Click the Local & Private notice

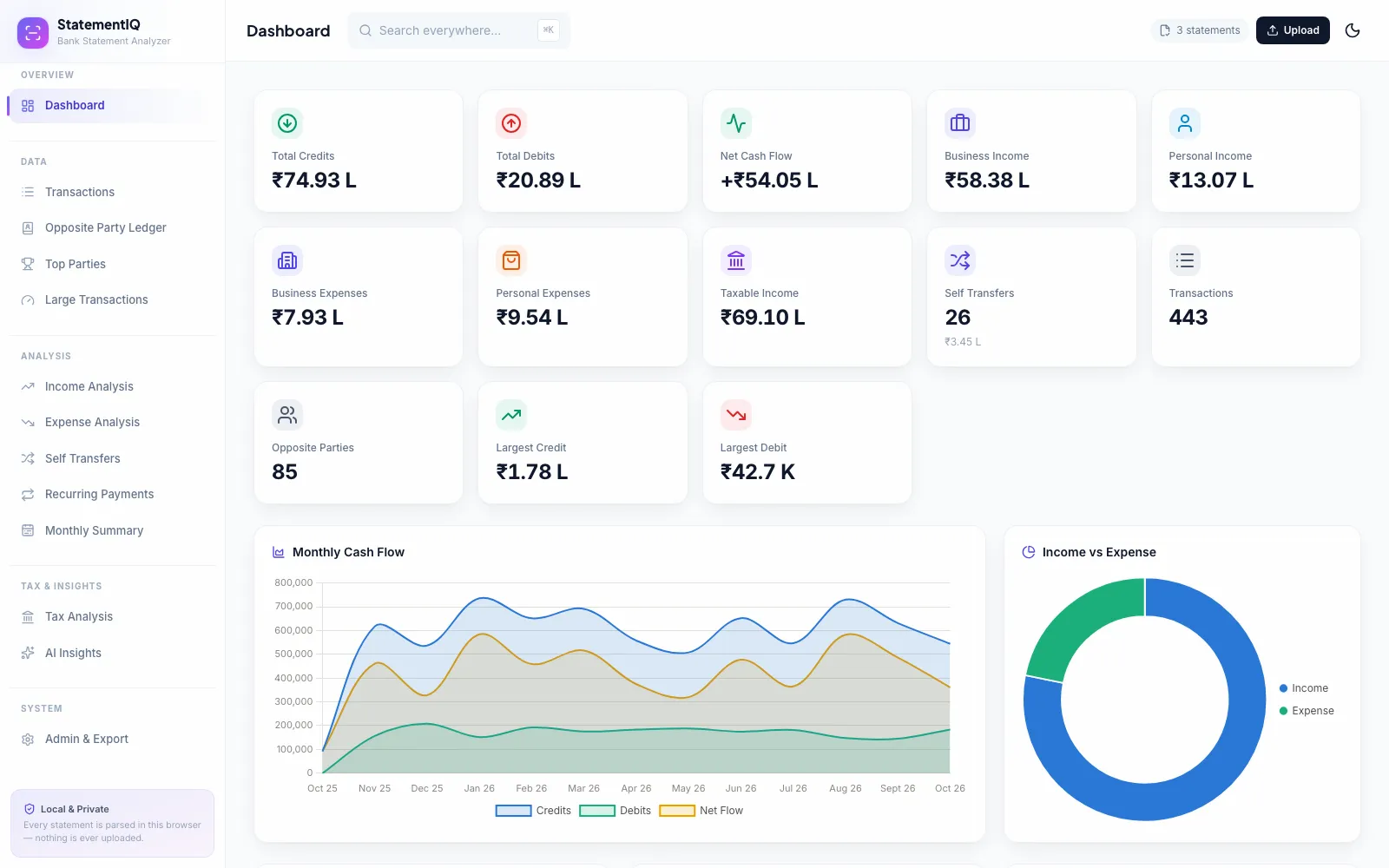click(x=112, y=823)
